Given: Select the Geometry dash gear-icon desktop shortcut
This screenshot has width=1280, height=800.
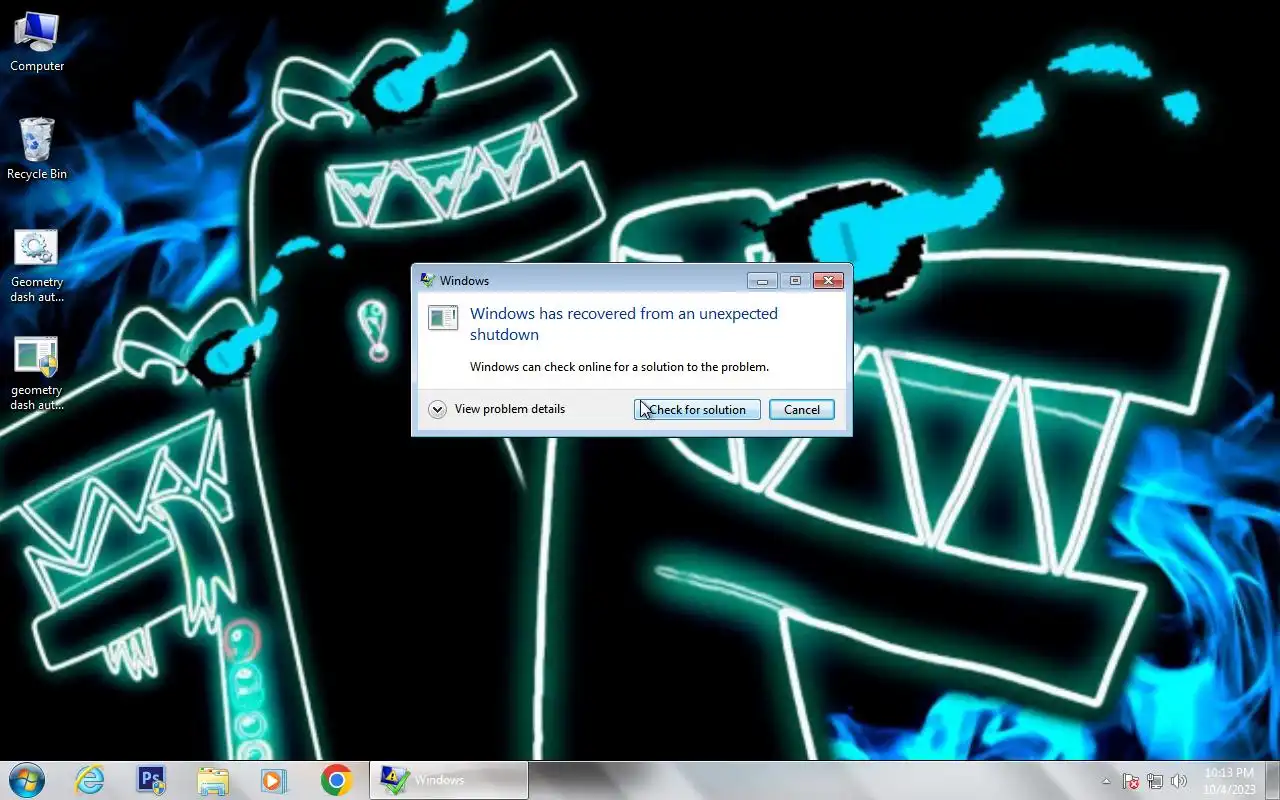Looking at the screenshot, I should pos(37,265).
